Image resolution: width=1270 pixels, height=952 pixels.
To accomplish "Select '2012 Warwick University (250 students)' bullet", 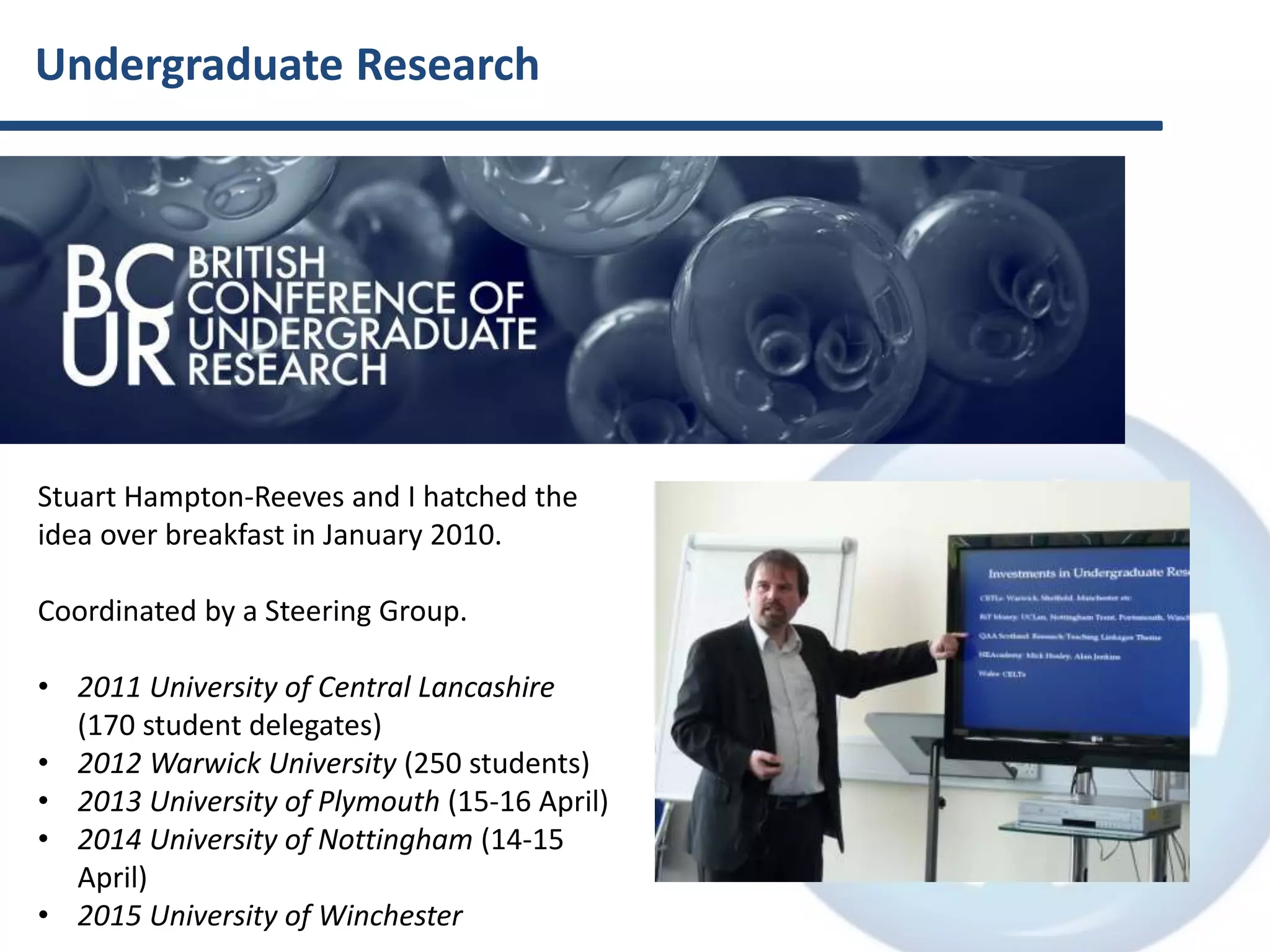I will 333,764.
